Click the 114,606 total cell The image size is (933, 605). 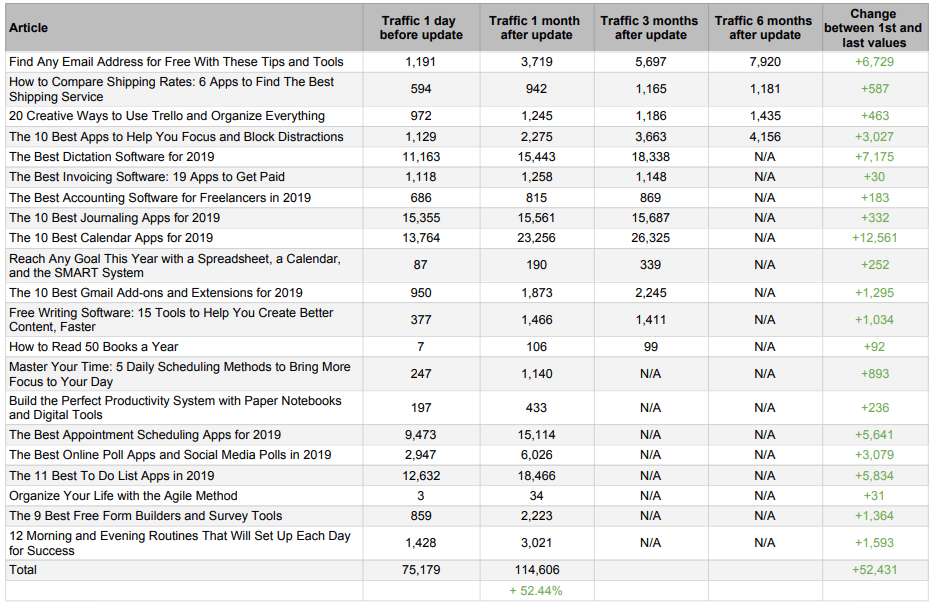(536, 570)
